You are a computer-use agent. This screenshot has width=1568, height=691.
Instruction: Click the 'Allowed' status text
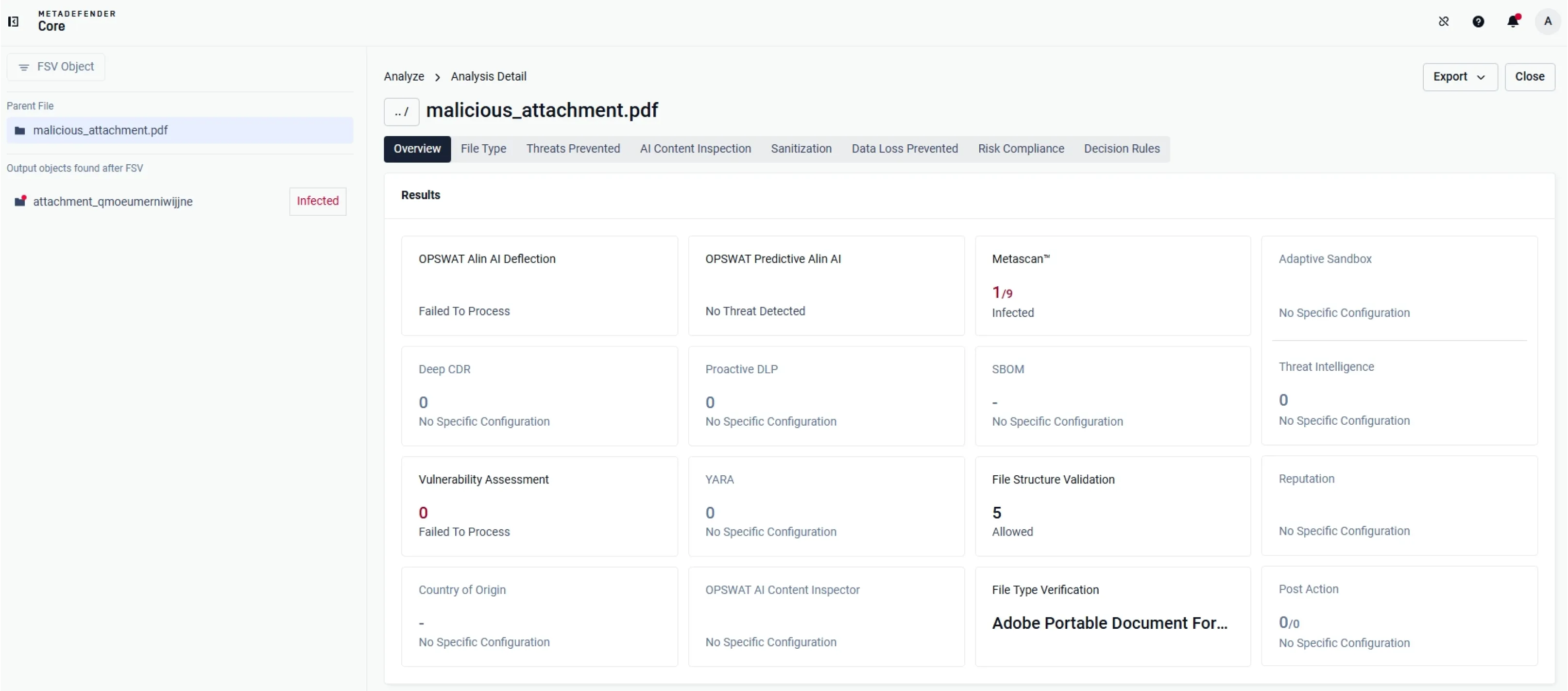tap(1012, 532)
